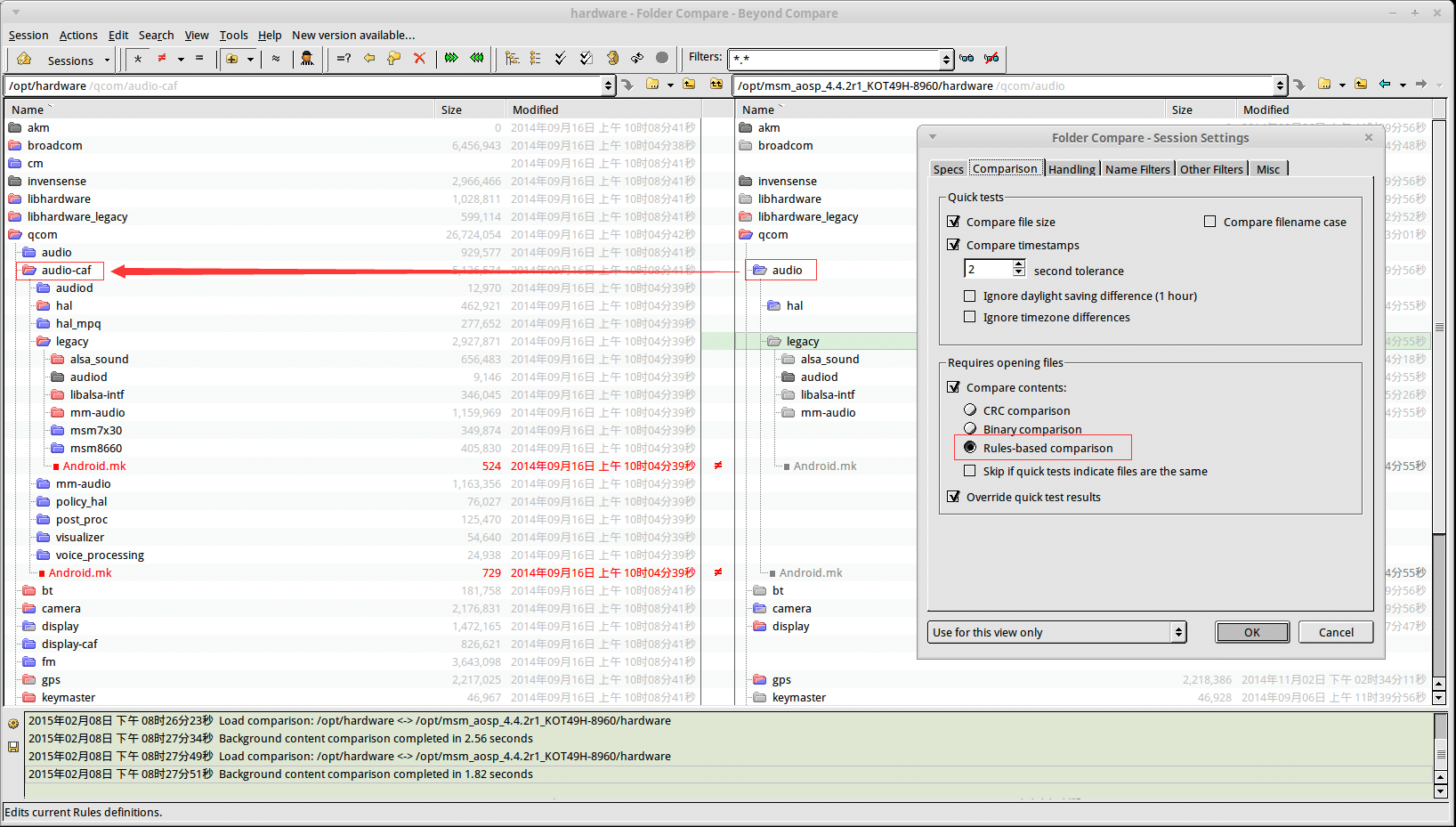
Task: Open 'Use for this view only' dropdown
Action: tap(1178, 632)
